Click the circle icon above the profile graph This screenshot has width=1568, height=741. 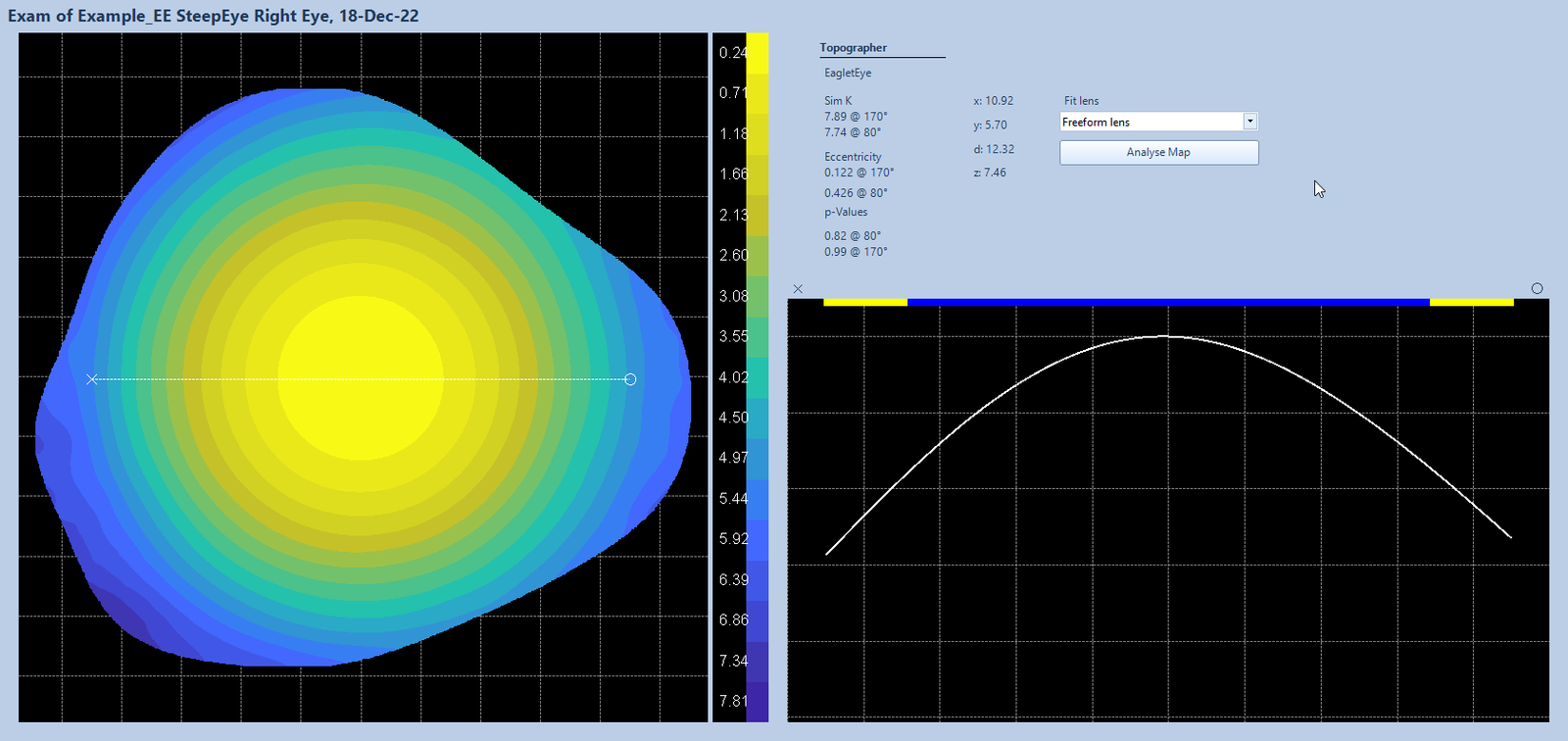coord(1537,288)
